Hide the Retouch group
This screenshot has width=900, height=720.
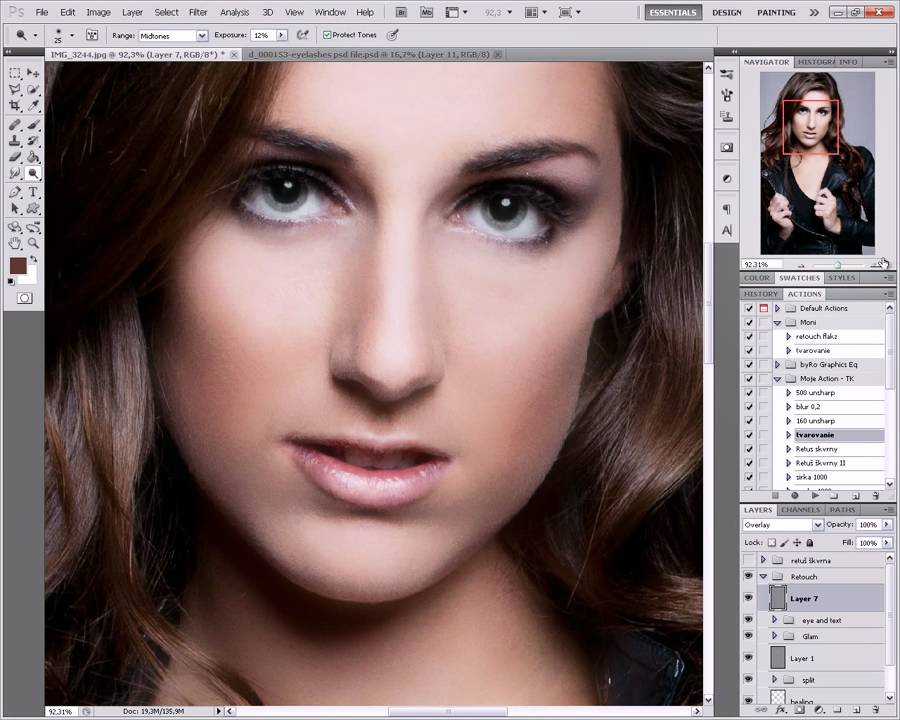tap(748, 576)
